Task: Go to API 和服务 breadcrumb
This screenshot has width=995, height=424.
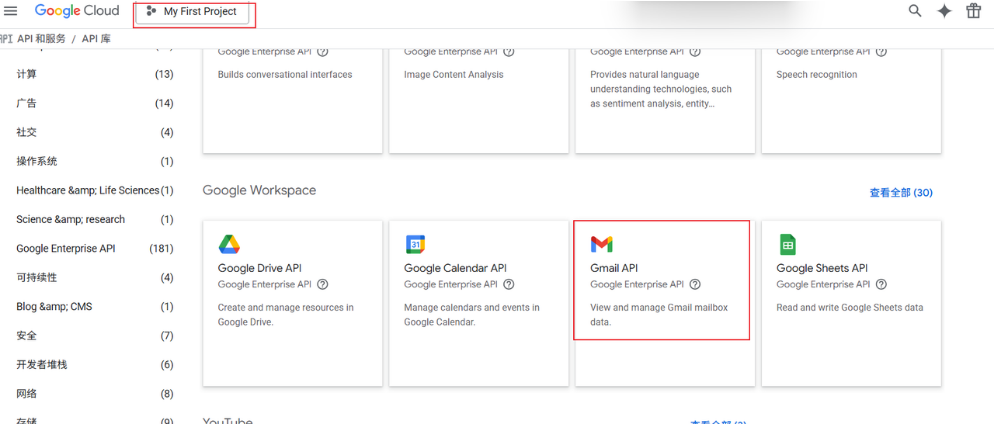Action: click(41, 39)
